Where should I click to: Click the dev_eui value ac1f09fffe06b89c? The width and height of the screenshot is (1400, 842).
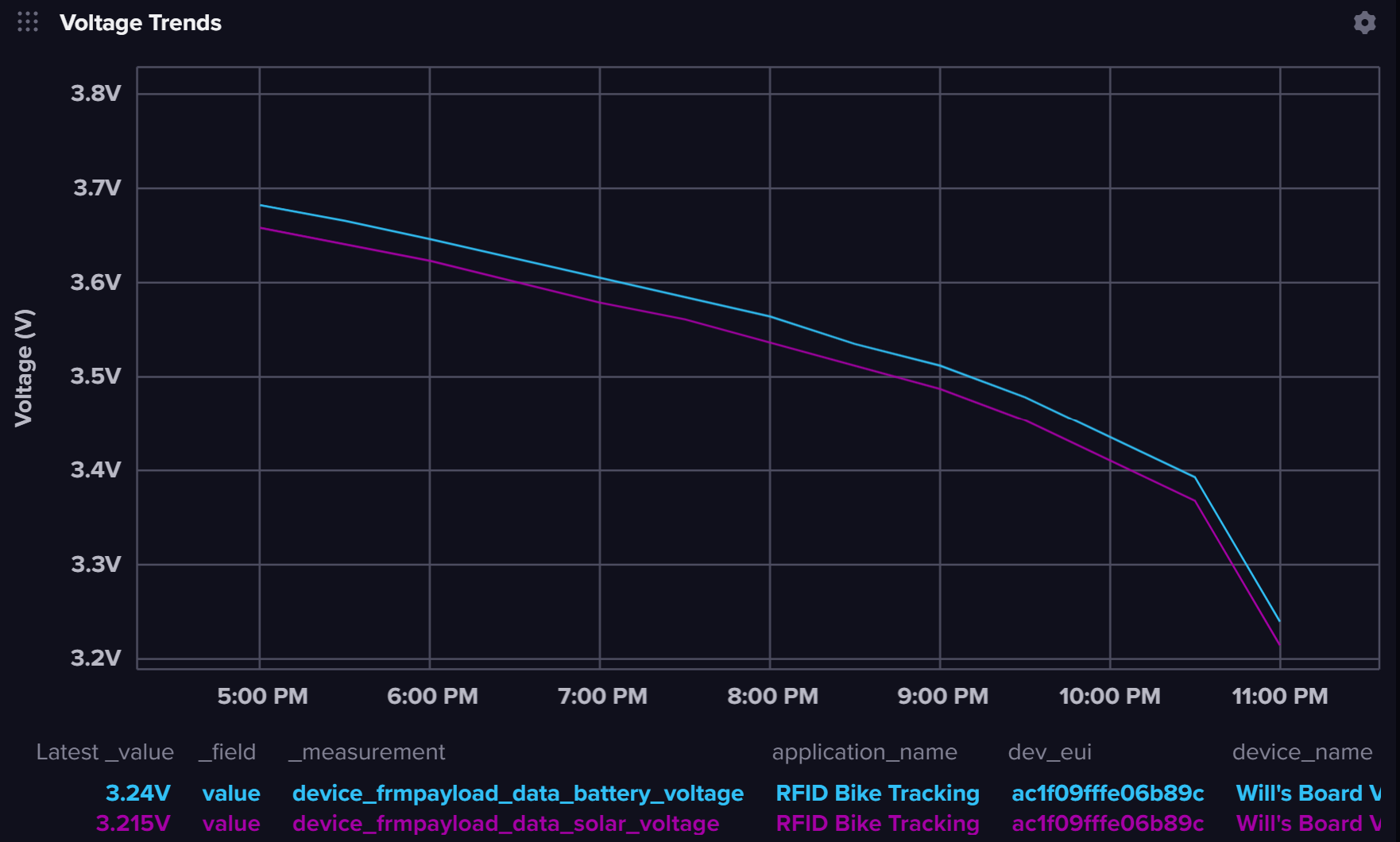1108,792
